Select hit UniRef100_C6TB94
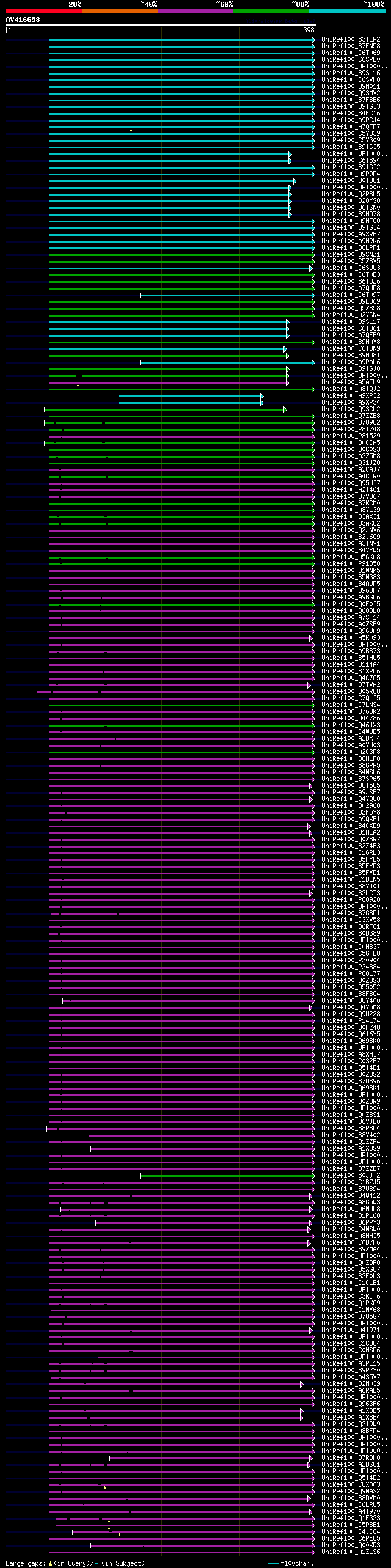Screen dimensions: 391x1568 pos(351,161)
